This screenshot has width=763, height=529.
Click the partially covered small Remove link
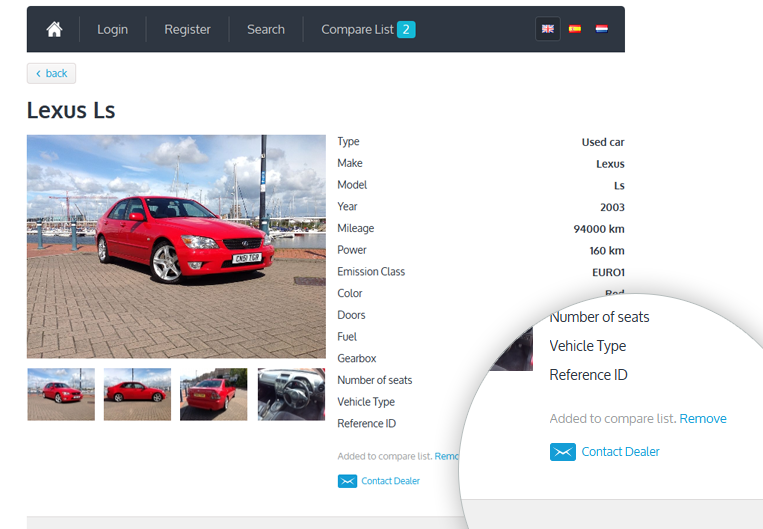[x=446, y=456]
